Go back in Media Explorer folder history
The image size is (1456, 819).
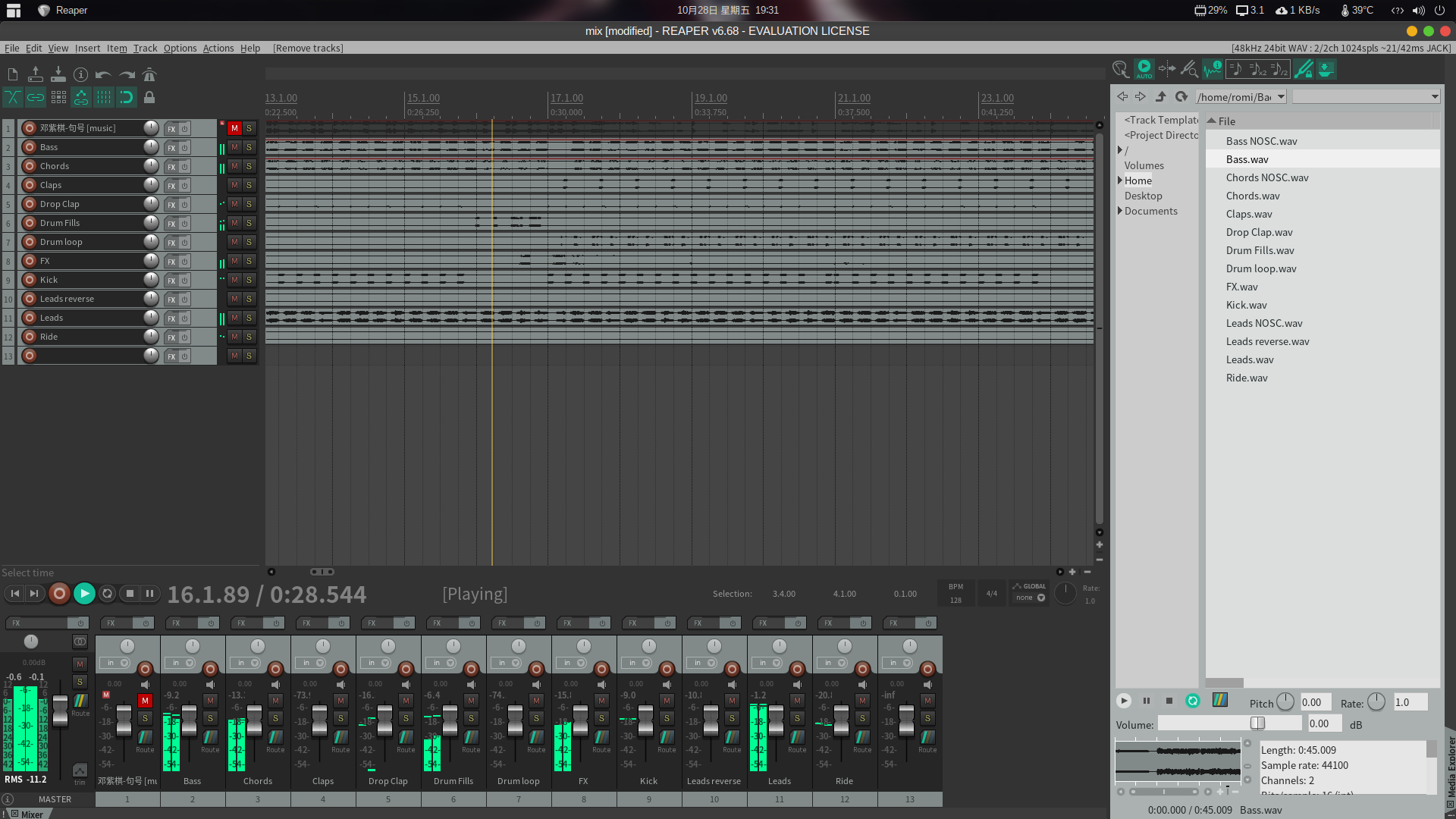pyautogui.click(x=1122, y=96)
